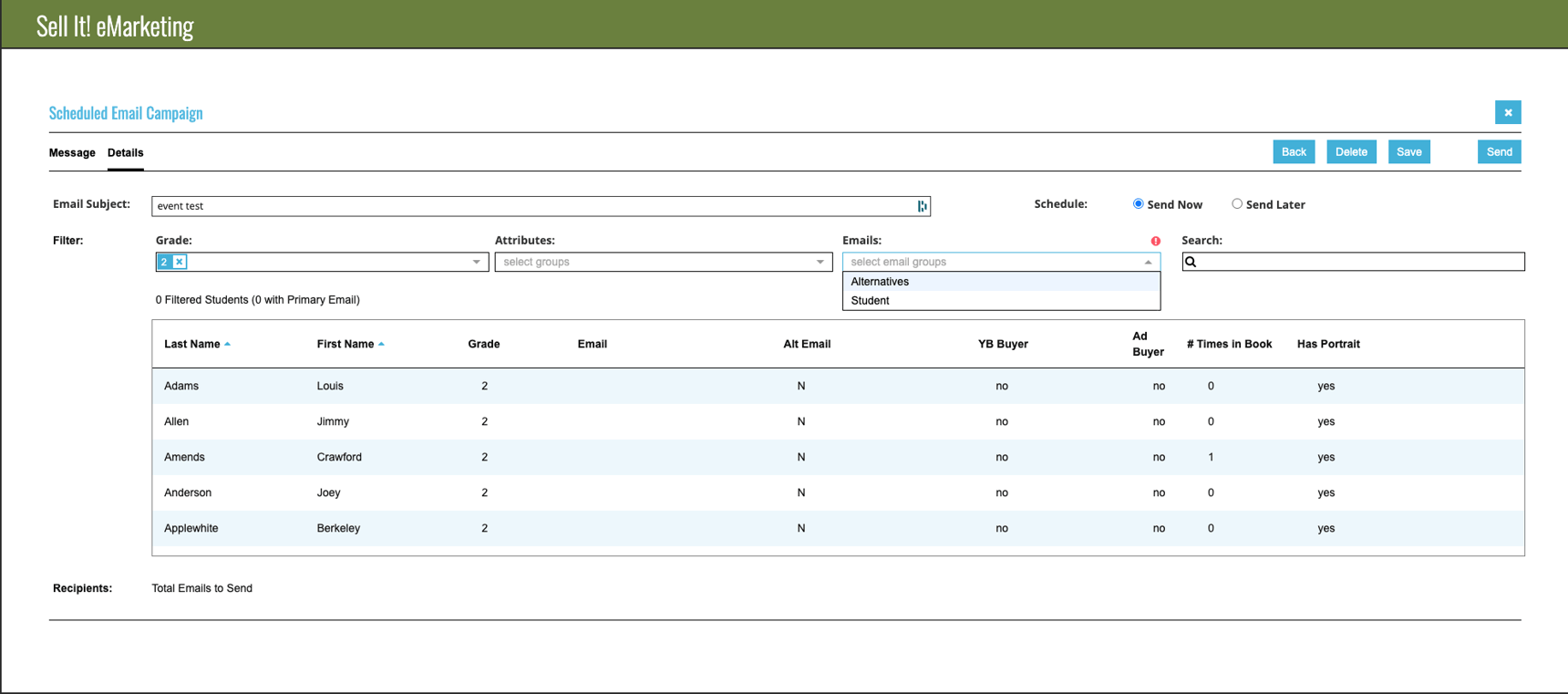
Task: Click the search magnifier icon
Action: (x=1191, y=262)
